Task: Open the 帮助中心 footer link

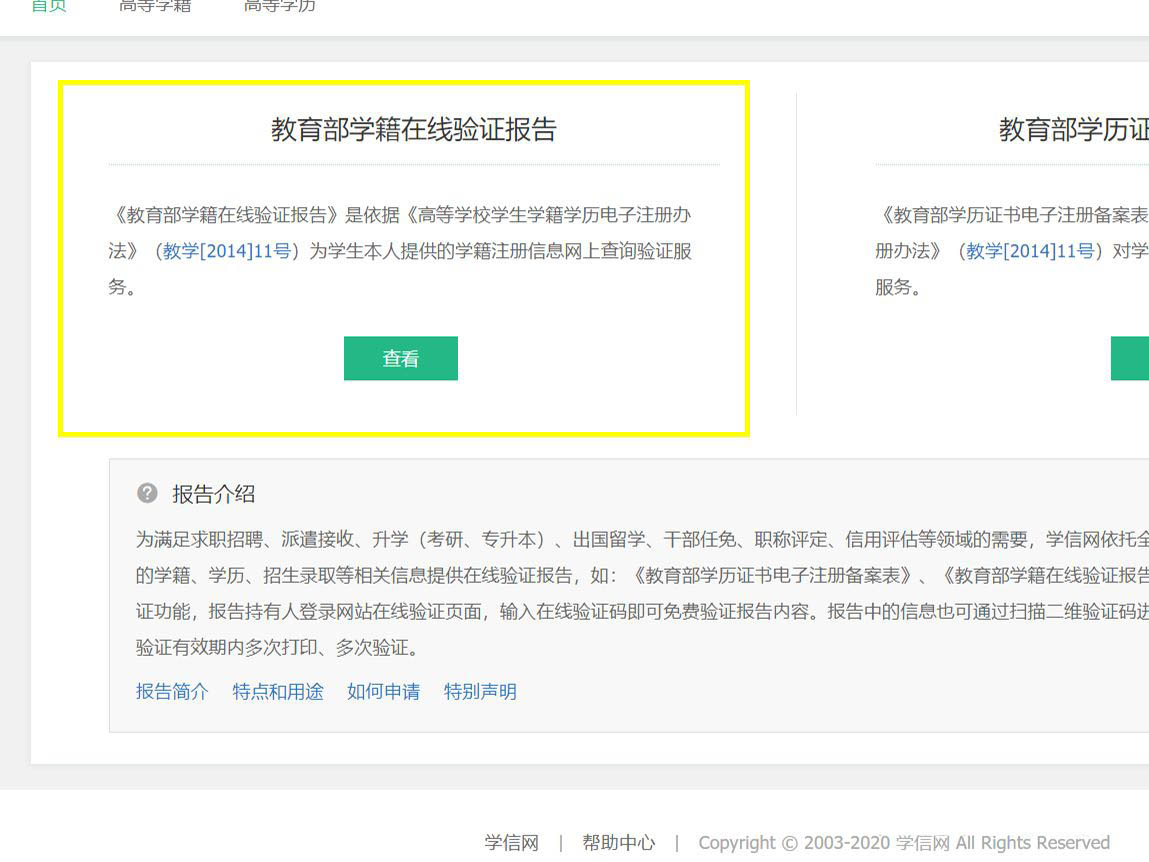Action: coord(618,842)
